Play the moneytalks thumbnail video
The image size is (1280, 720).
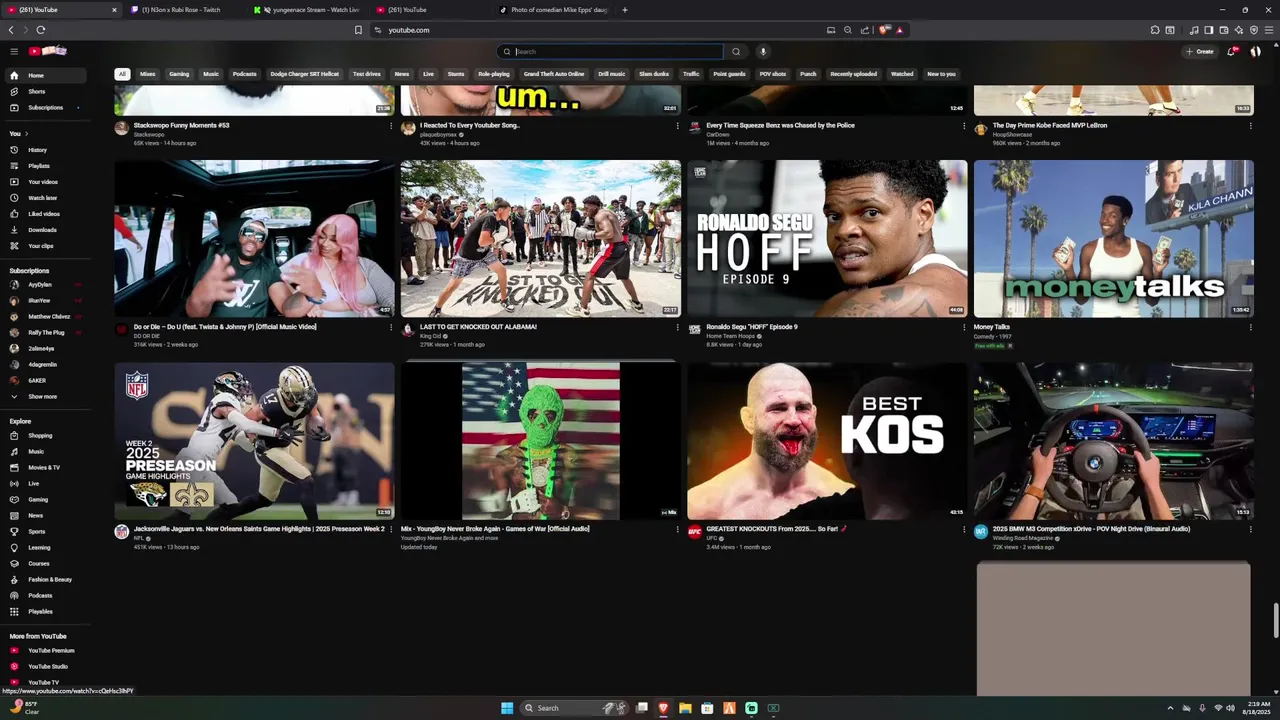point(1113,239)
